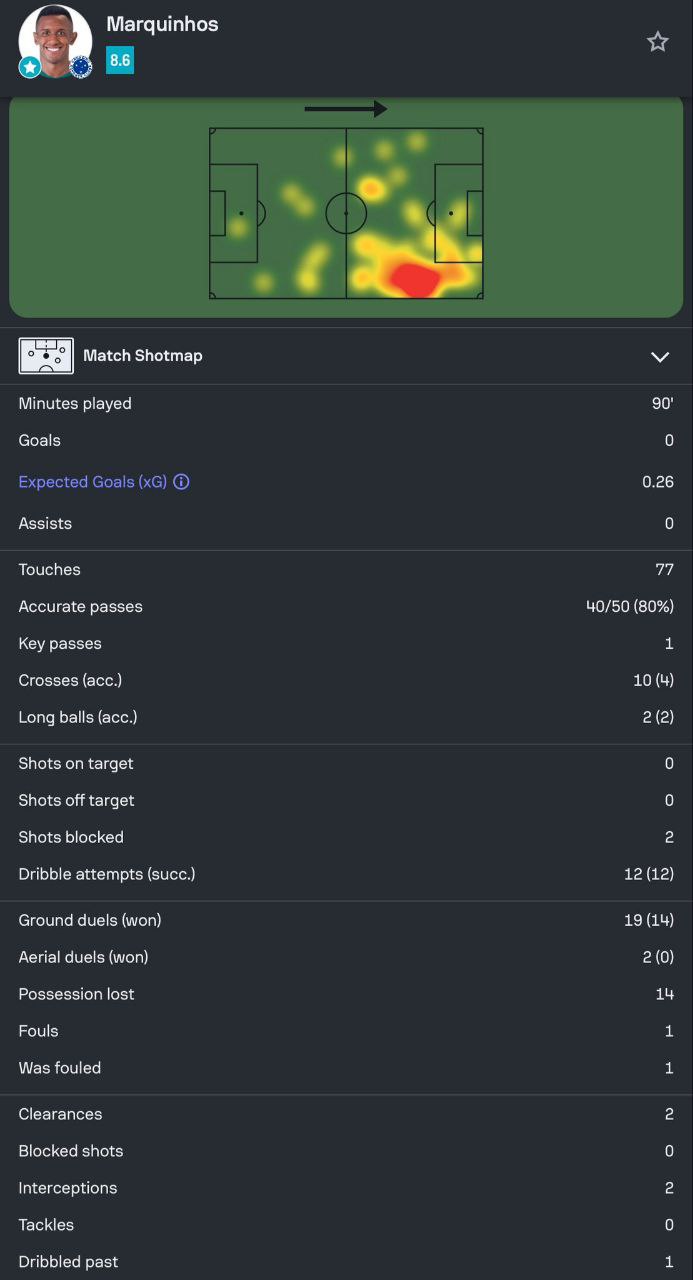This screenshot has width=693, height=1280.
Task: Open Expected Goals (xG) link
Action: pos(94,482)
